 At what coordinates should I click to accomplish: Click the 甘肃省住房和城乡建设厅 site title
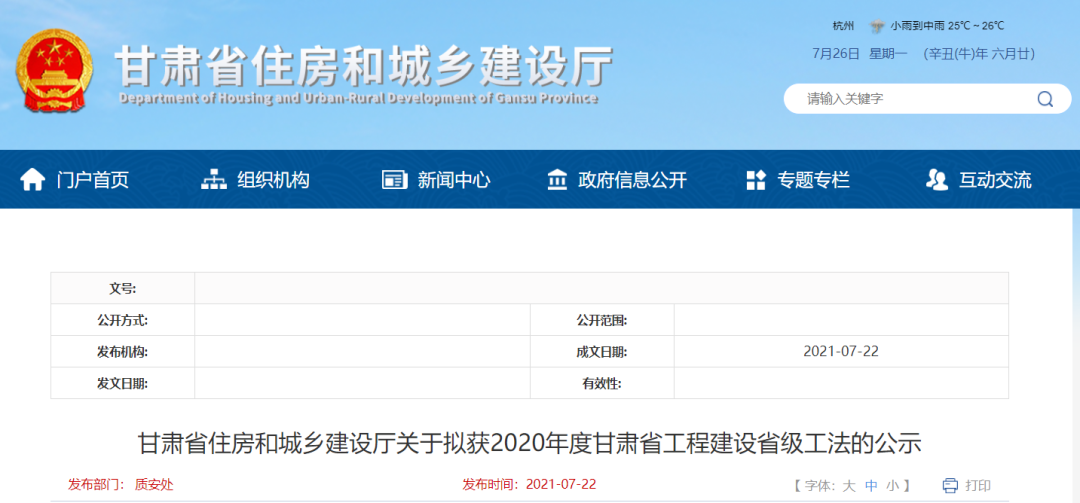(x=364, y=66)
